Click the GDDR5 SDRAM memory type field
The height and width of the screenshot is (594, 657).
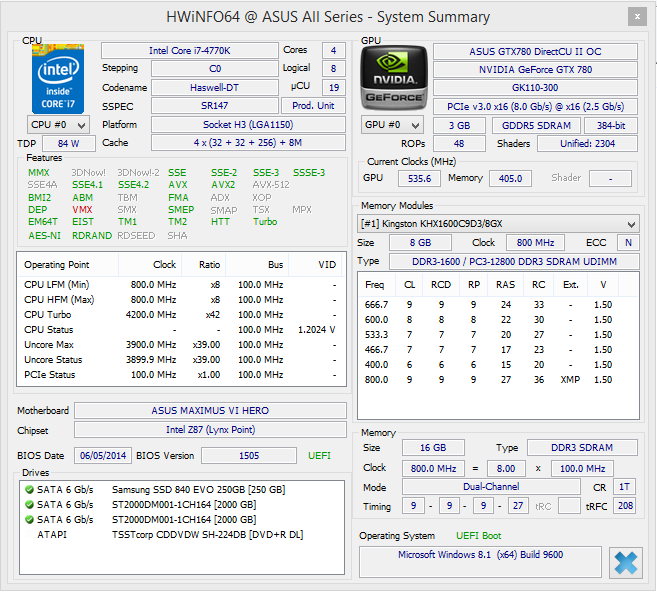pos(536,125)
